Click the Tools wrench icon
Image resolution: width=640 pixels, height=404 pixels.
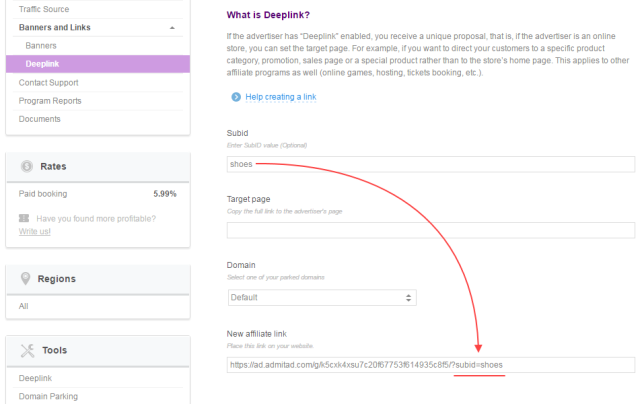click(27, 350)
